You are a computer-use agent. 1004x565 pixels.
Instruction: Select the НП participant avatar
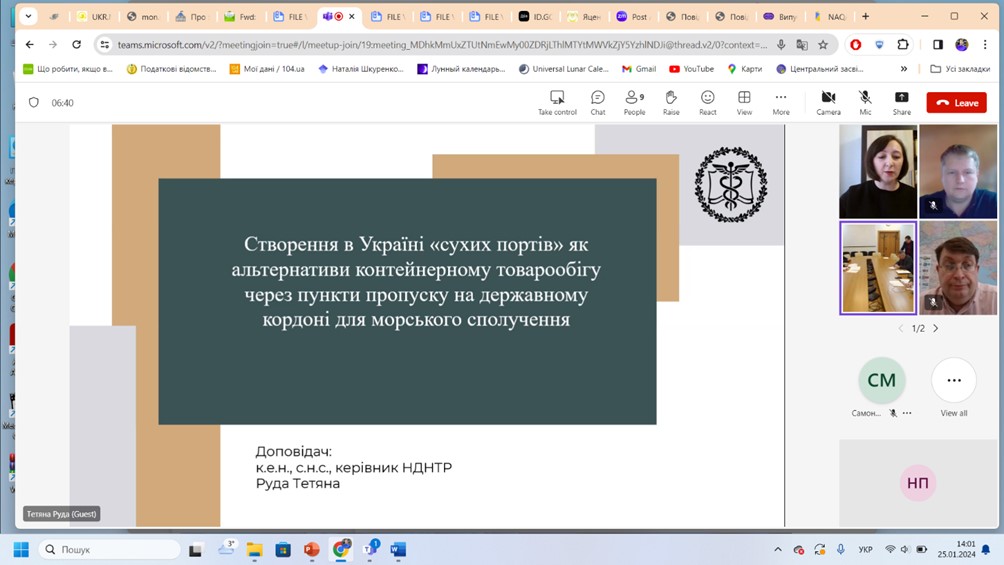pos(918,482)
